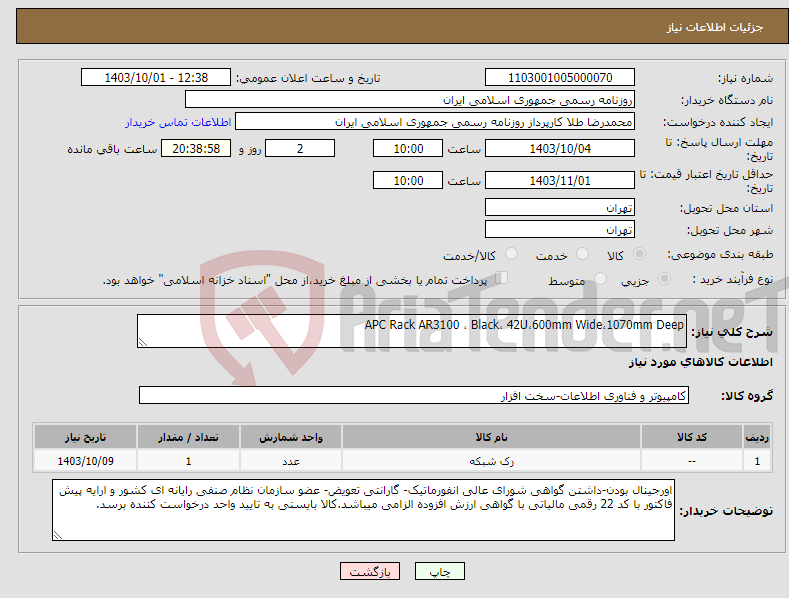789x598 pixels.
Task: Select the متوسط purchase type radio
Action: [x=600, y=278]
